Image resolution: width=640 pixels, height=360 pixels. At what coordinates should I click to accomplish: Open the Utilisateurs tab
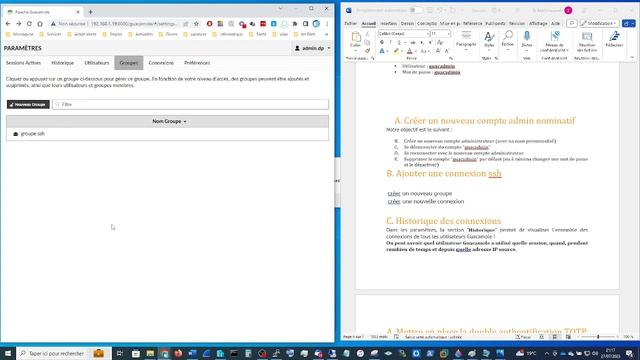[97, 63]
